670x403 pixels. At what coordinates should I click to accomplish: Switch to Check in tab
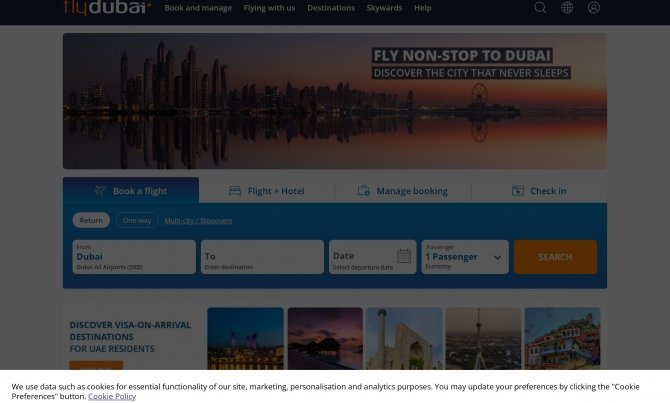[x=539, y=191]
